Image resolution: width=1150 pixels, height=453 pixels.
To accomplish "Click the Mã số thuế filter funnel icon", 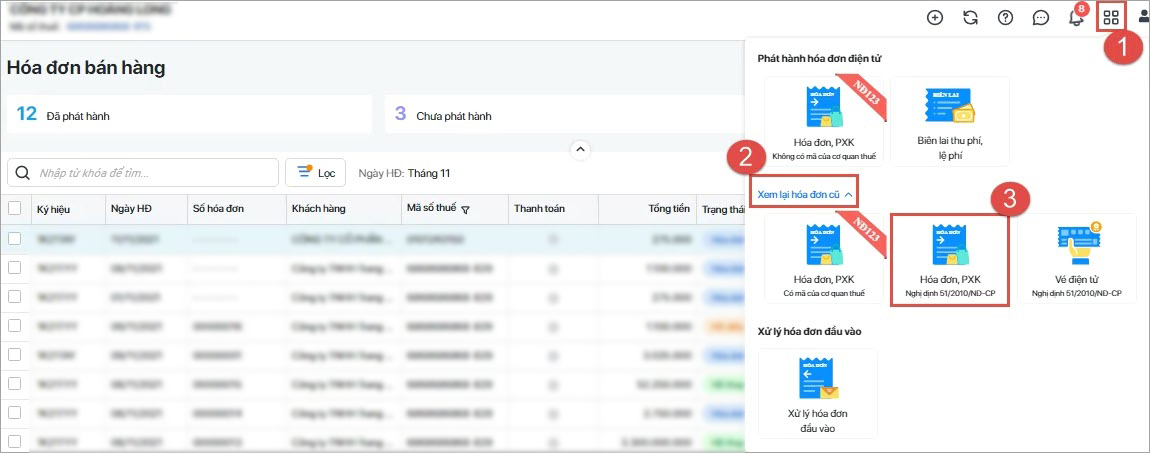I will (465, 210).
